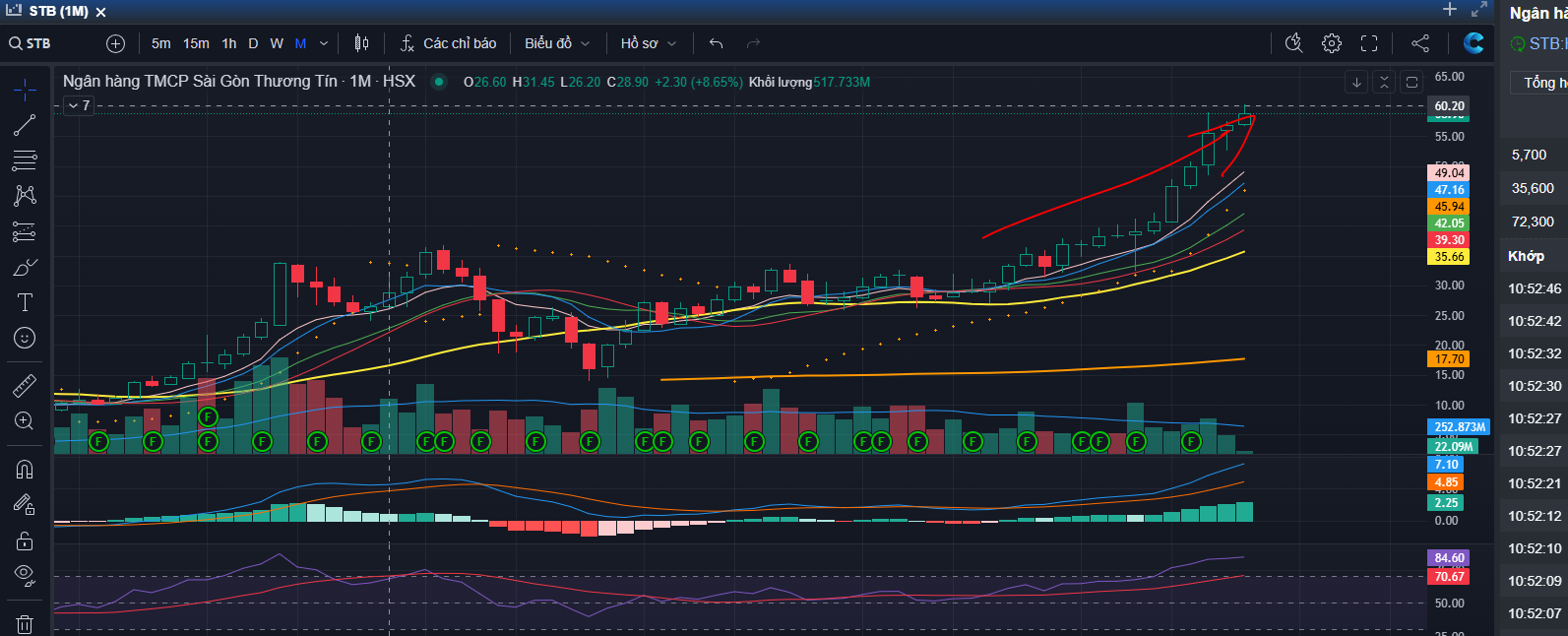Select the monthly M timeframe
Image resolution: width=1568 pixels, height=636 pixels.
pyautogui.click(x=300, y=43)
